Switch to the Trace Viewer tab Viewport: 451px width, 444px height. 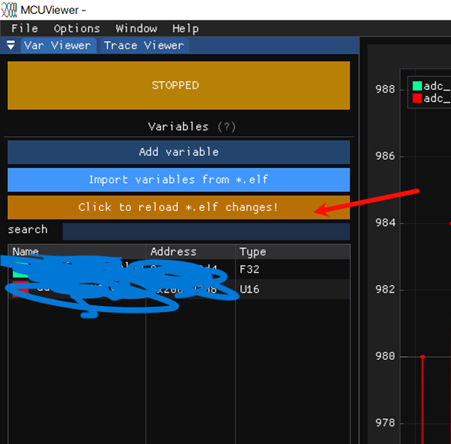[144, 45]
